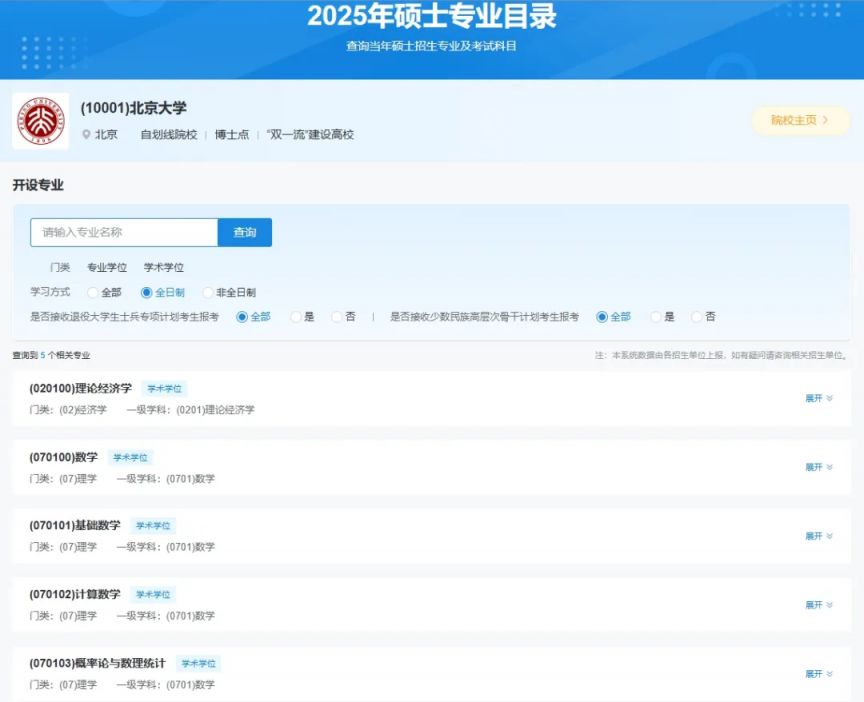This screenshot has height=702, width=864.
Task: Click the double chevron for 理论经济学
Action: coord(829,398)
